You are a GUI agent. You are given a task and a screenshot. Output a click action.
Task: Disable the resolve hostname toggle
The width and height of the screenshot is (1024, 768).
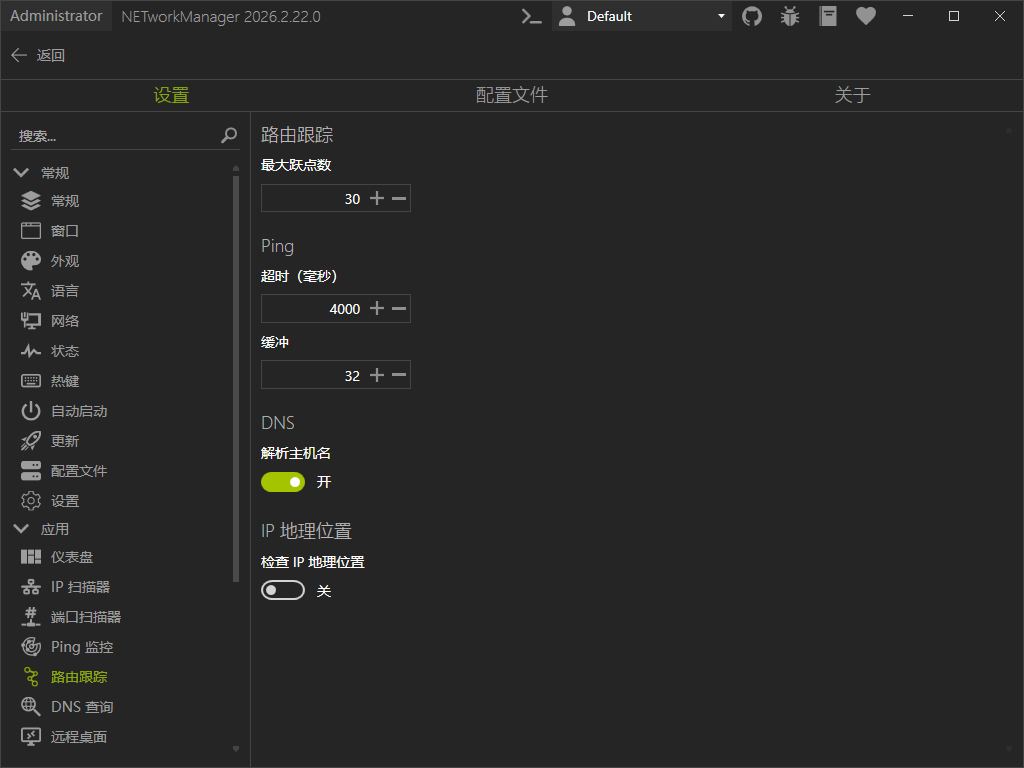(x=283, y=482)
